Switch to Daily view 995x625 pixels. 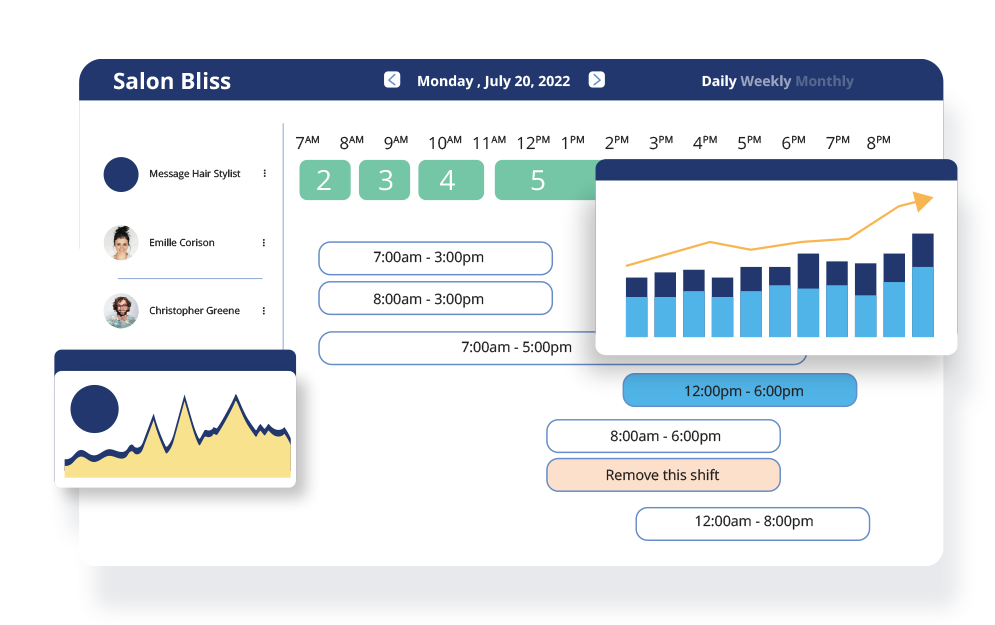tap(718, 81)
